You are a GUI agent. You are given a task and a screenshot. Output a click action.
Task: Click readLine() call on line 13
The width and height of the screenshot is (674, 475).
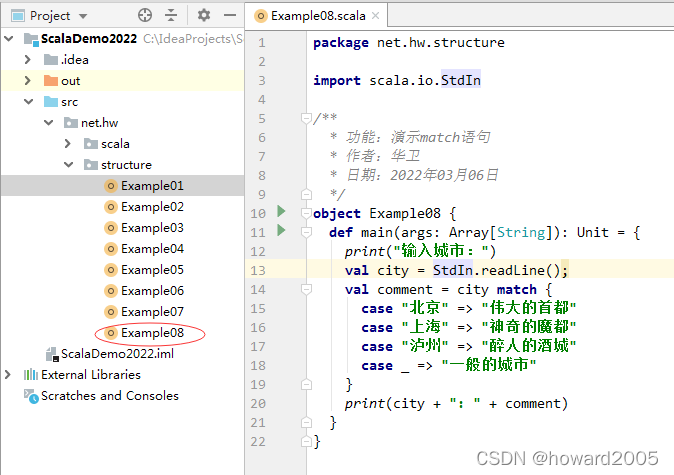click(520, 270)
